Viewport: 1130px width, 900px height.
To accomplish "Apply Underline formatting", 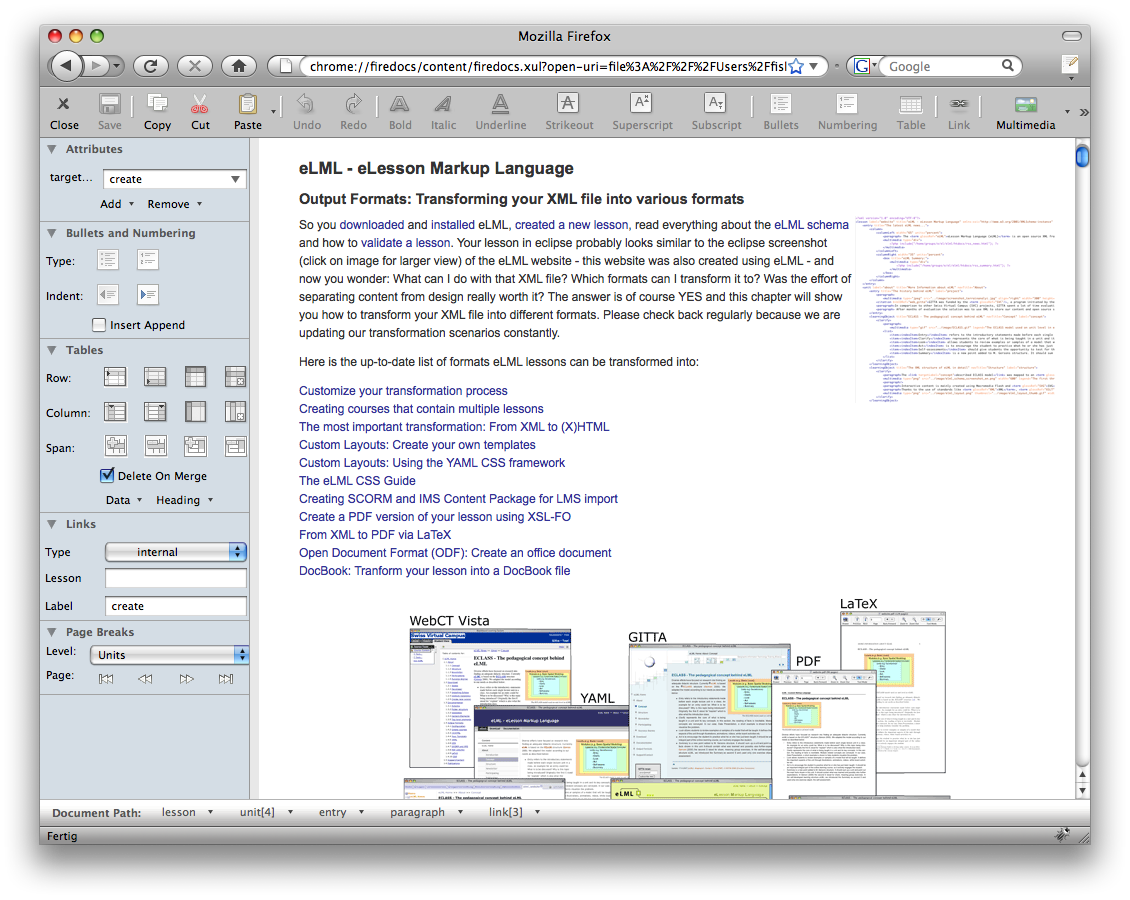I will 500,104.
